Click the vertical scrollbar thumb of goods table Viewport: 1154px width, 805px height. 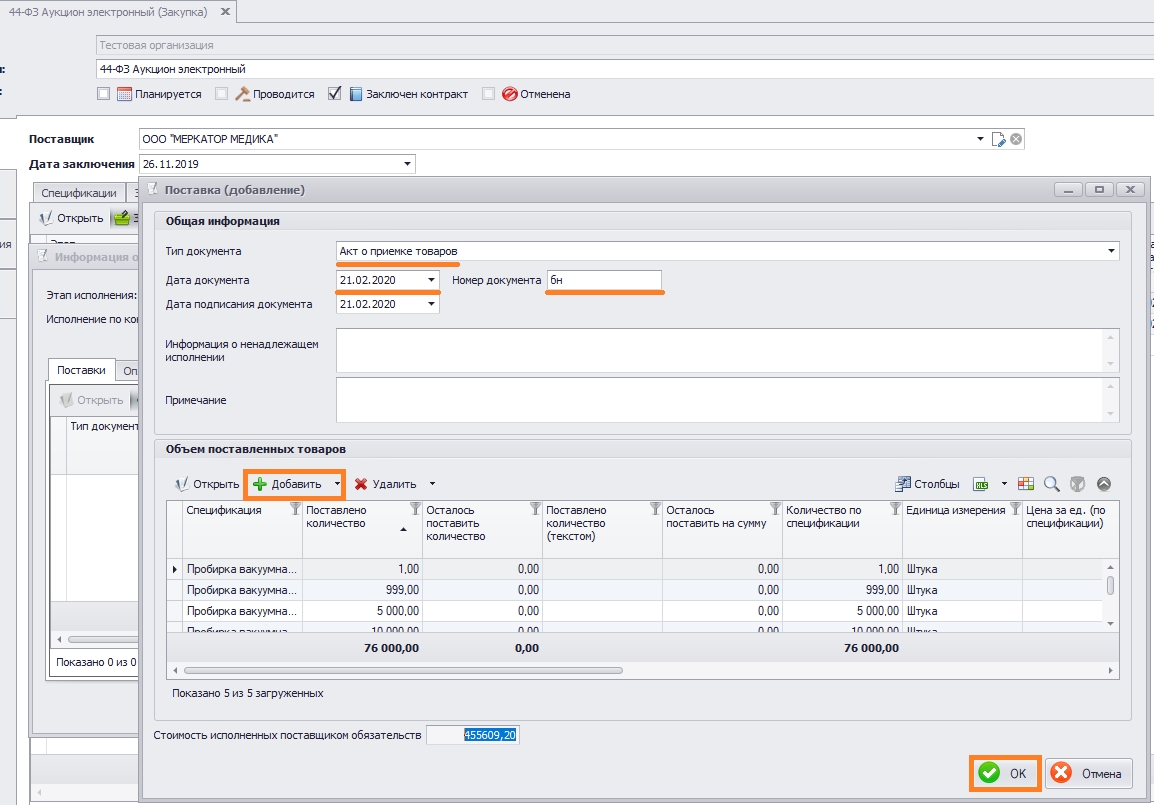1110,585
